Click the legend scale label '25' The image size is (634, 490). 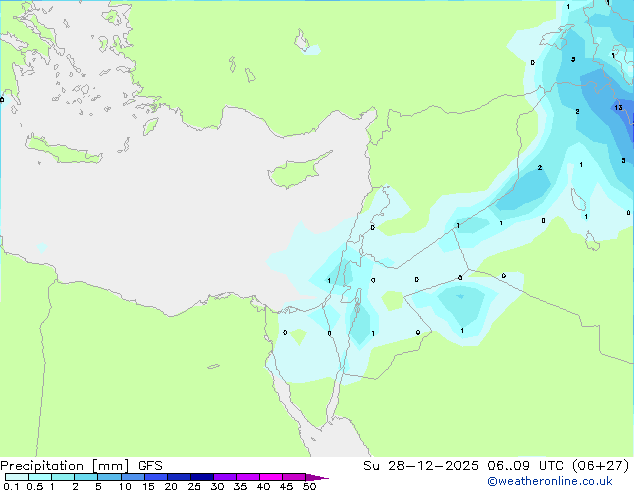coord(194,486)
